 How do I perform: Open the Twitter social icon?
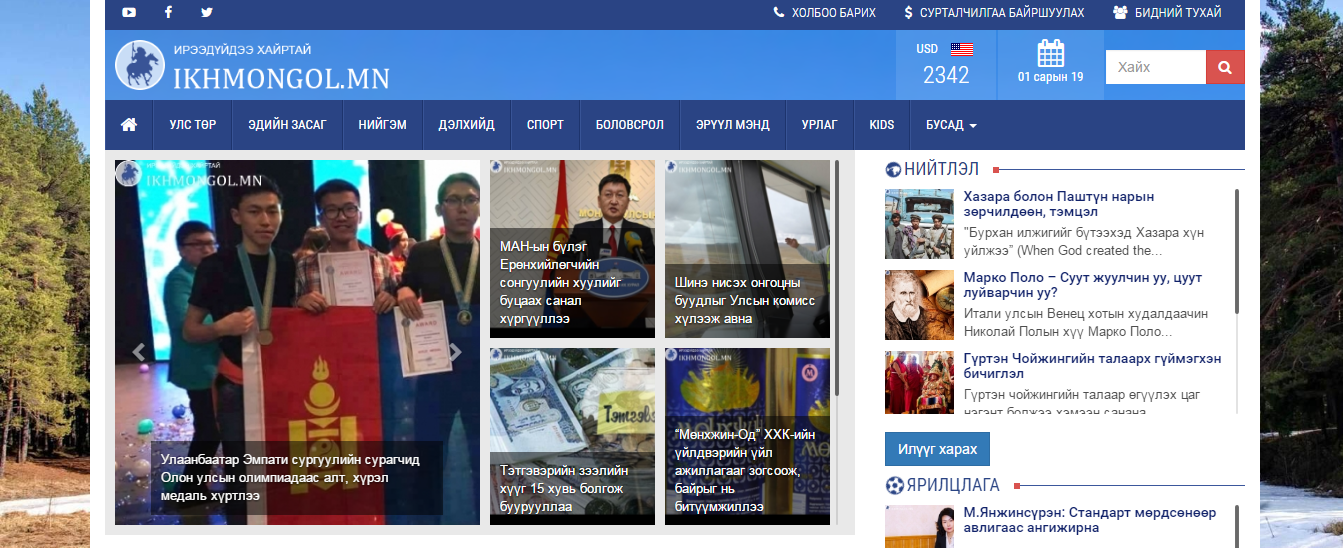click(207, 13)
